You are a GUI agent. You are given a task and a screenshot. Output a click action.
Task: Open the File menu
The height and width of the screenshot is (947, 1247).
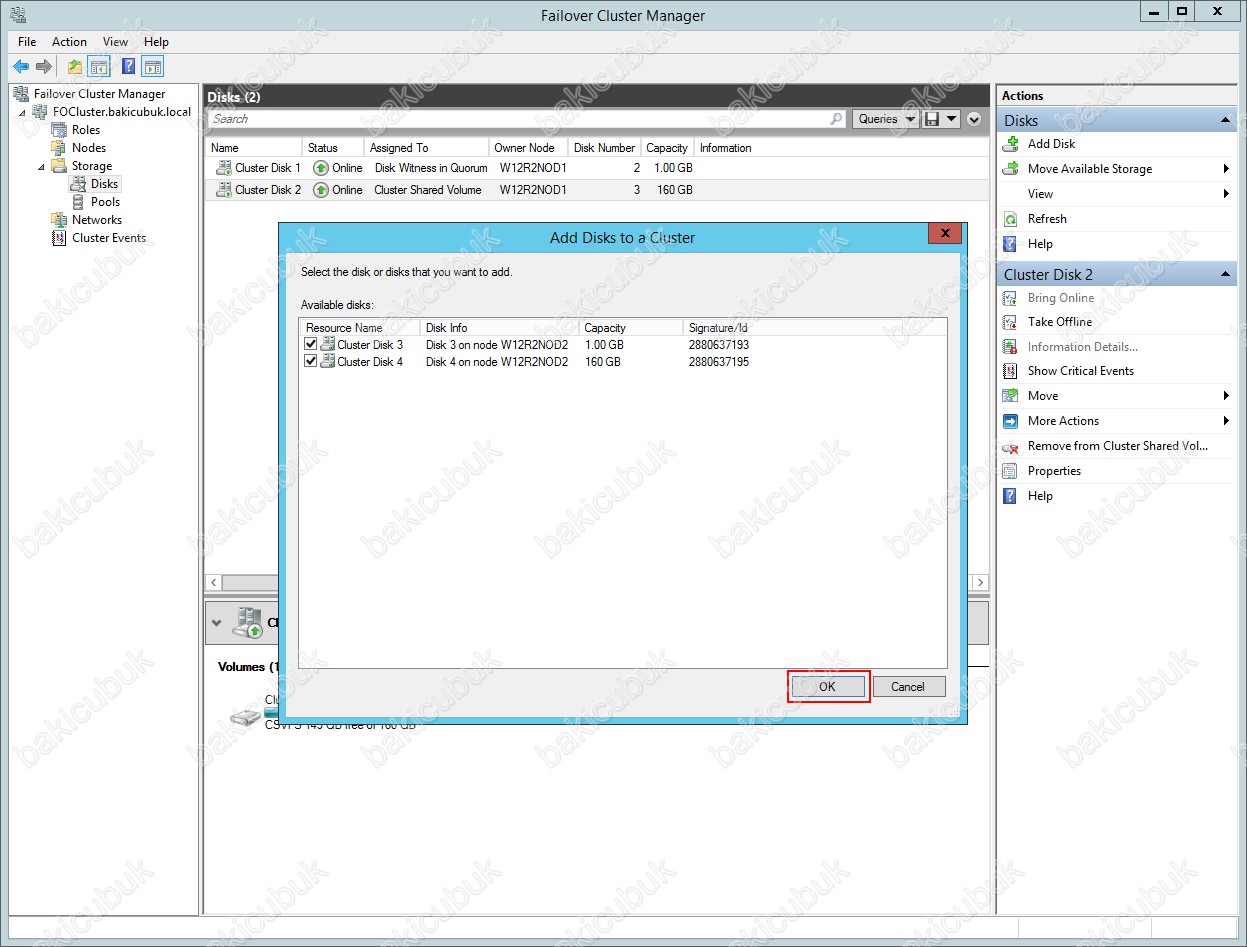pos(27,42)
